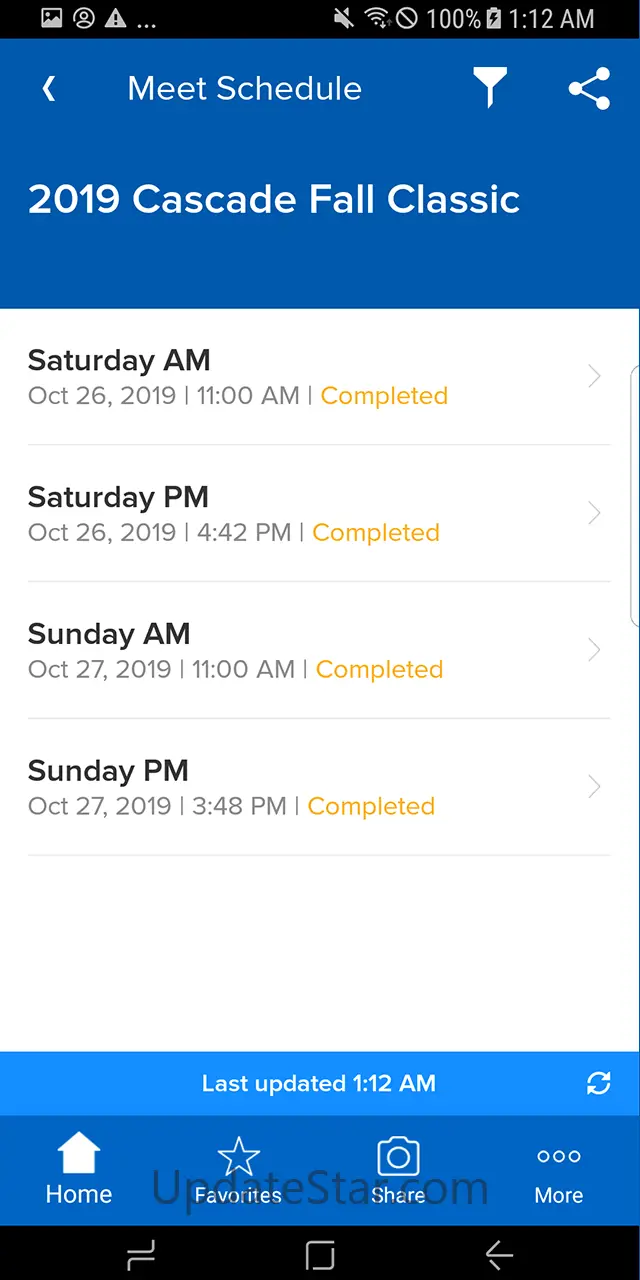
Task: Open Android recent apps button
Action: 140,1254
